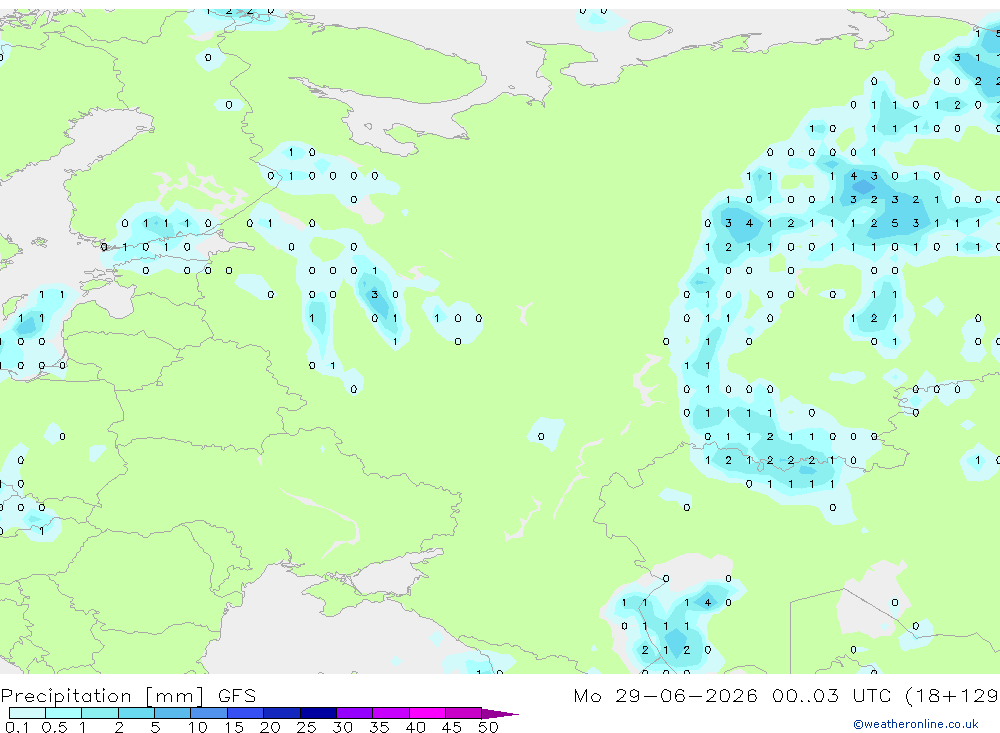Pick the legend color between 25 and 30

click(x=318, y=713)
